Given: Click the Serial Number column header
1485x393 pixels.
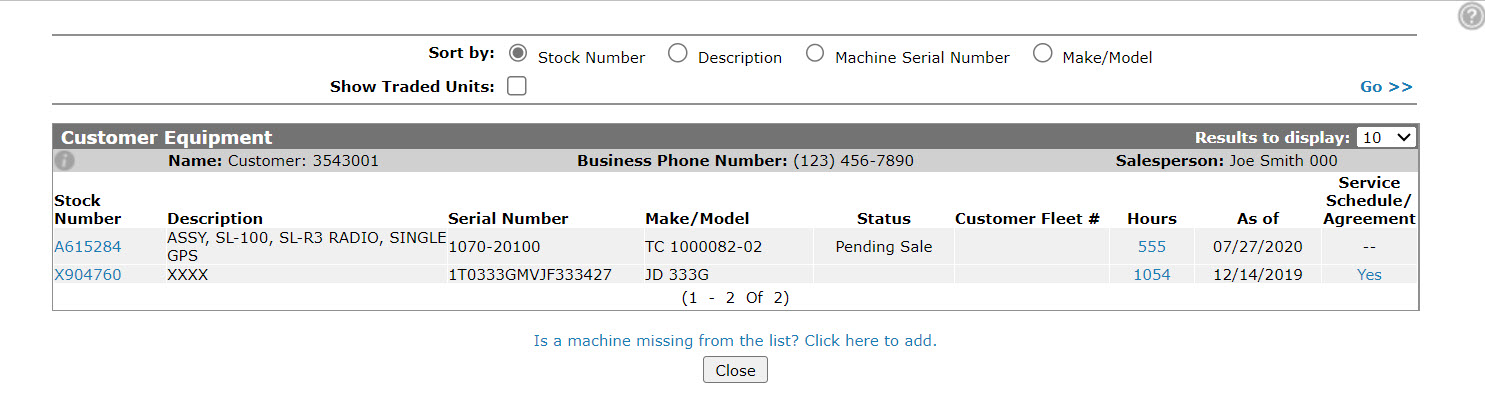Looking at the screenshot, I should coord(508,219).
